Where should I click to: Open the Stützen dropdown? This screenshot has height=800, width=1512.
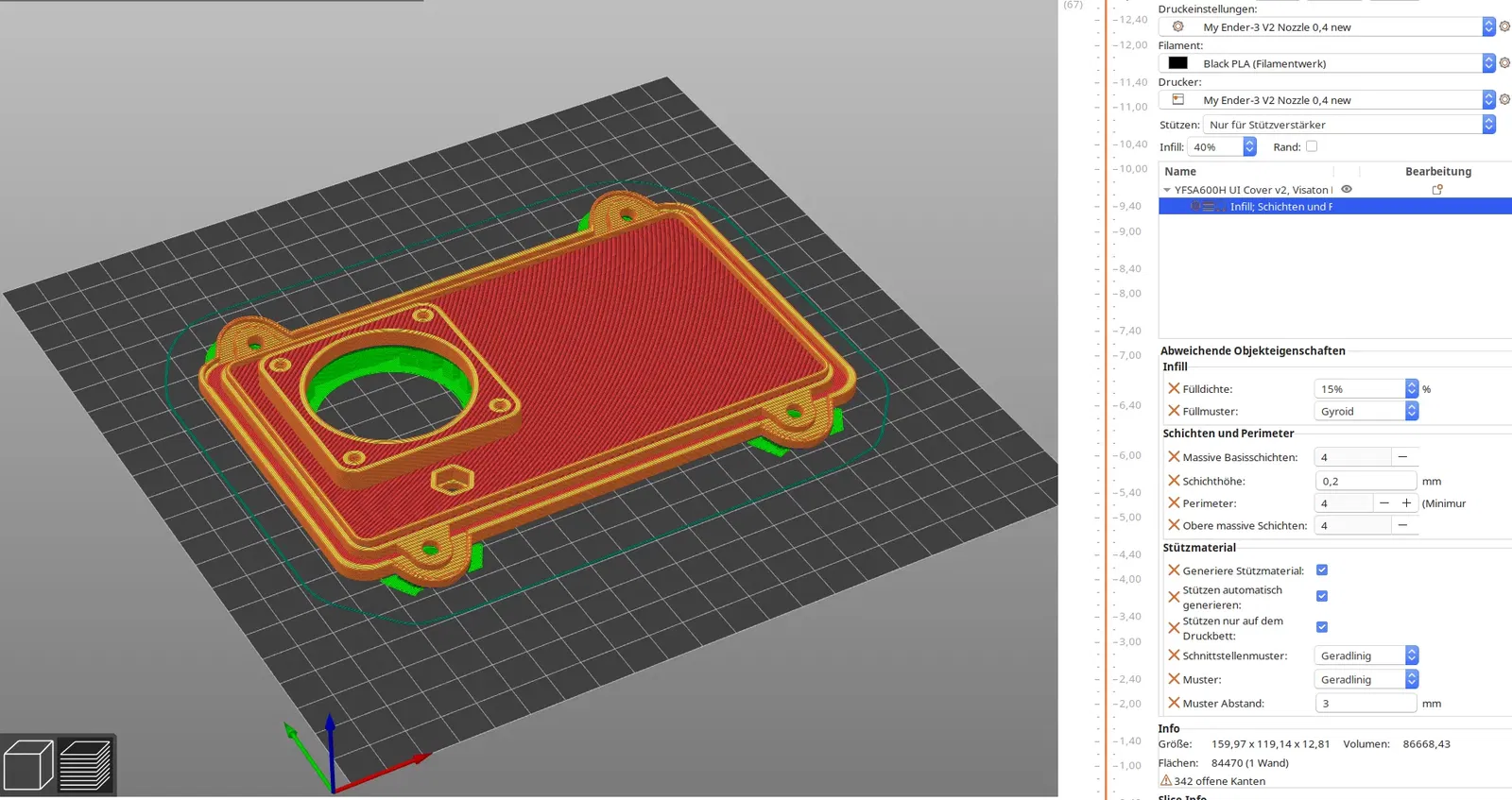coord(1488,124)
